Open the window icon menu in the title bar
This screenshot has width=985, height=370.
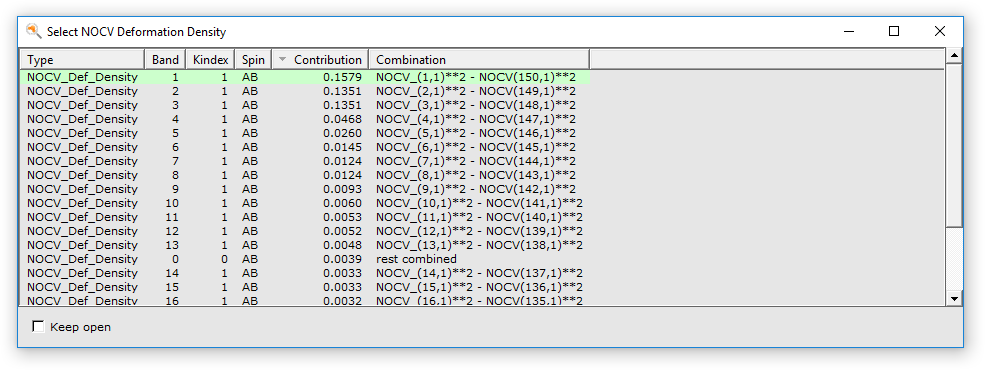pyautogui.click(x=33, y=31)
